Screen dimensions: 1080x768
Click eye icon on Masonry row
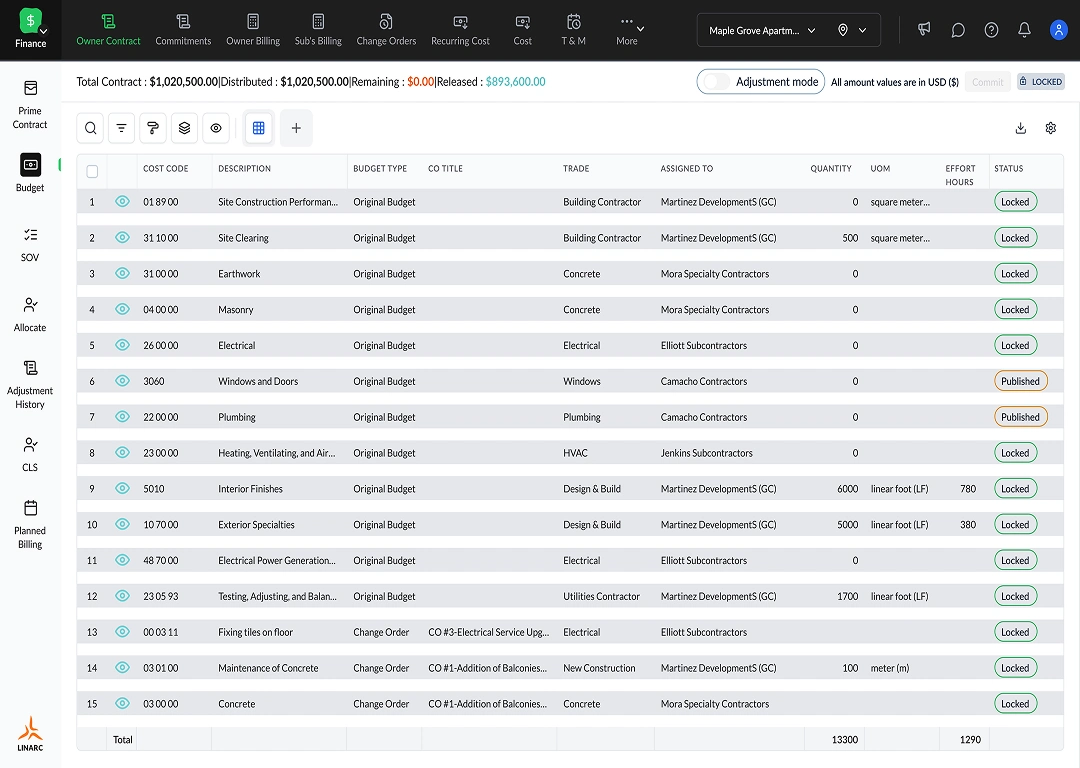click(123, 309)
